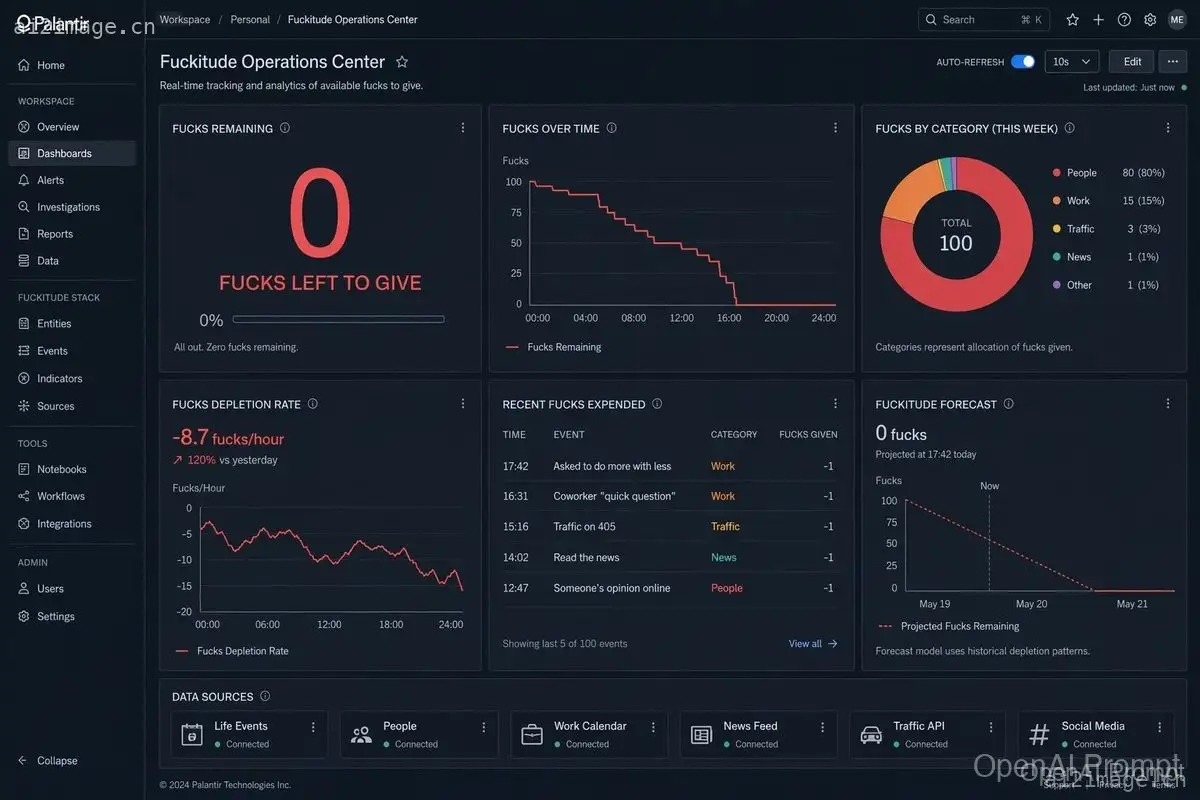Open Traffic API source options menu
1200x800 pixels.
(x=991, y=727)
